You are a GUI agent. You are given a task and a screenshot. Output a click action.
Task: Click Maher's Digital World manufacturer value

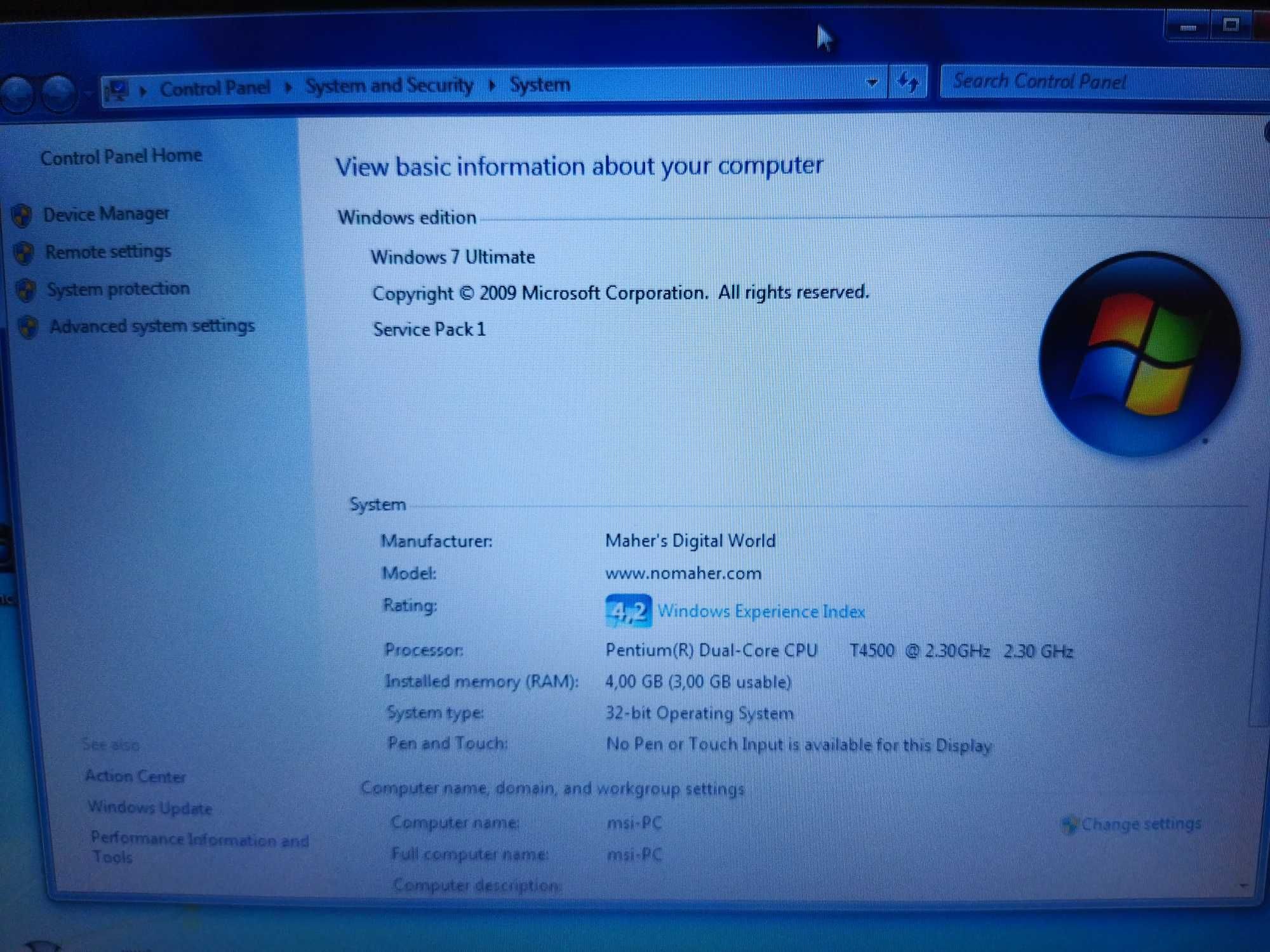tap(690, 541)
